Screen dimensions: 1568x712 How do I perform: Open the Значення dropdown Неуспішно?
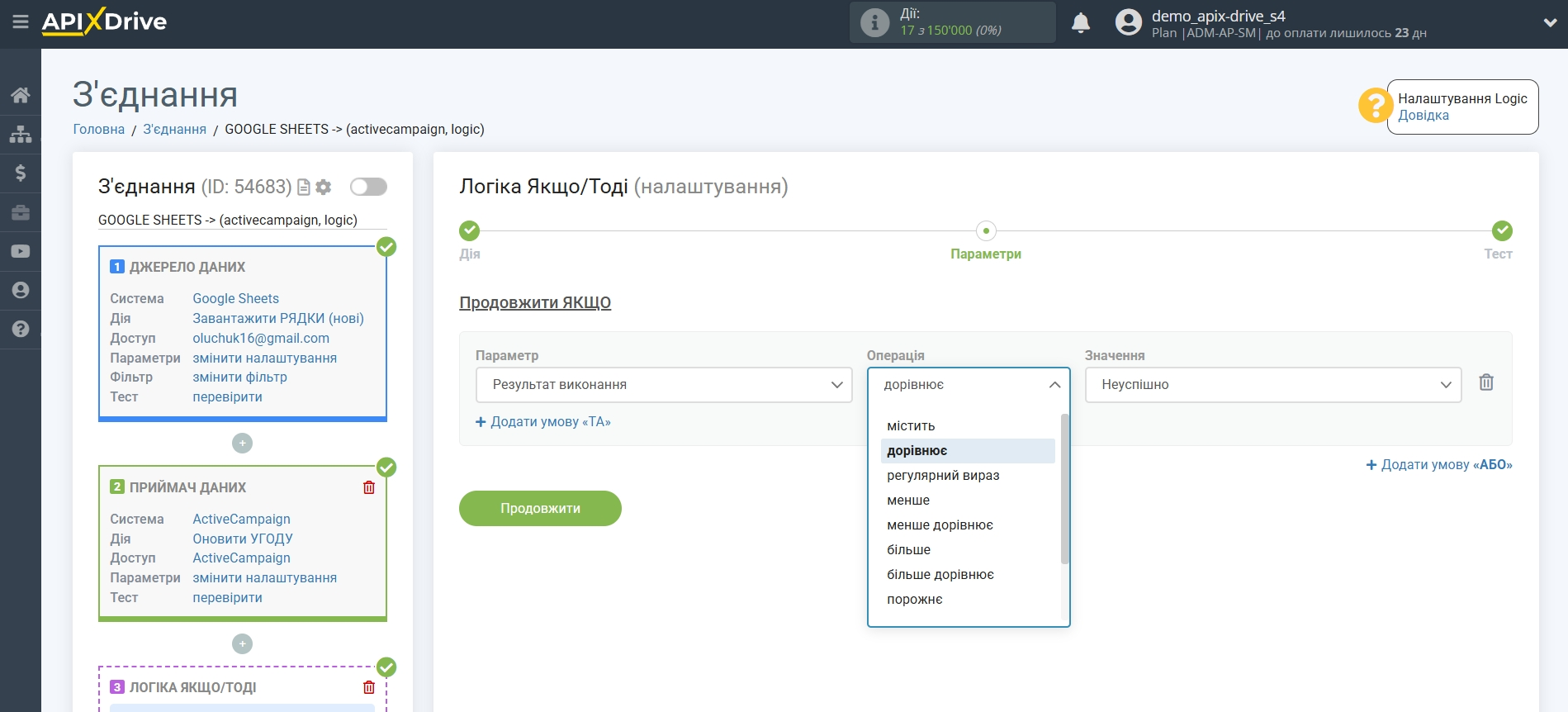click(x=1273, y=385)
